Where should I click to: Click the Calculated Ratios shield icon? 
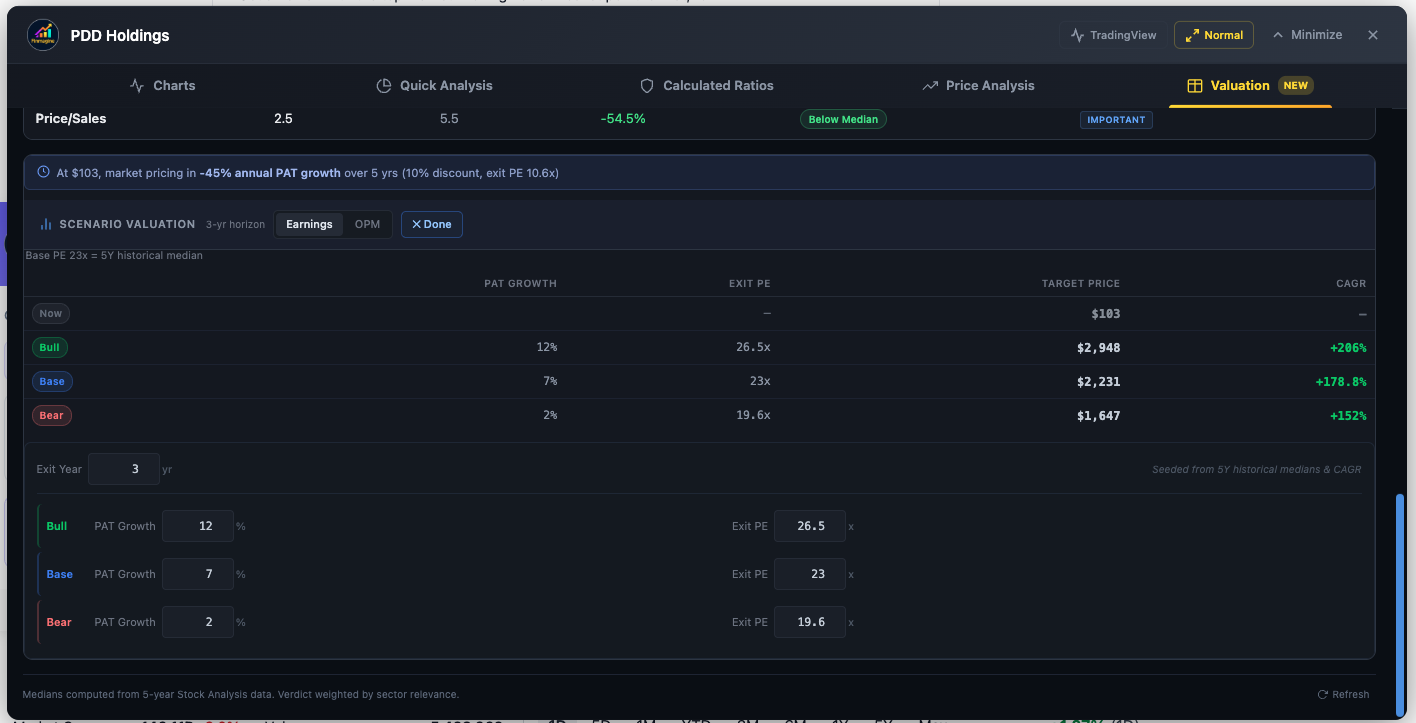(646, 85)
